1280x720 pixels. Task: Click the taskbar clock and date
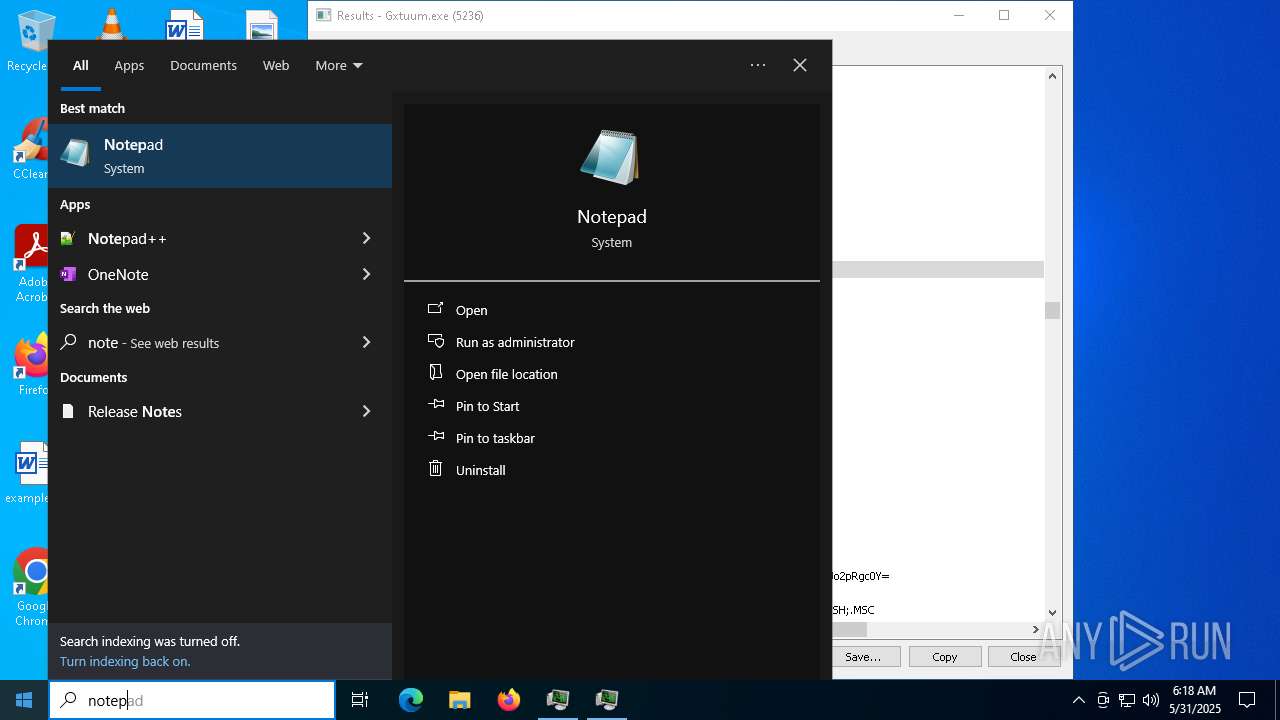click(x=1195, y=700)
